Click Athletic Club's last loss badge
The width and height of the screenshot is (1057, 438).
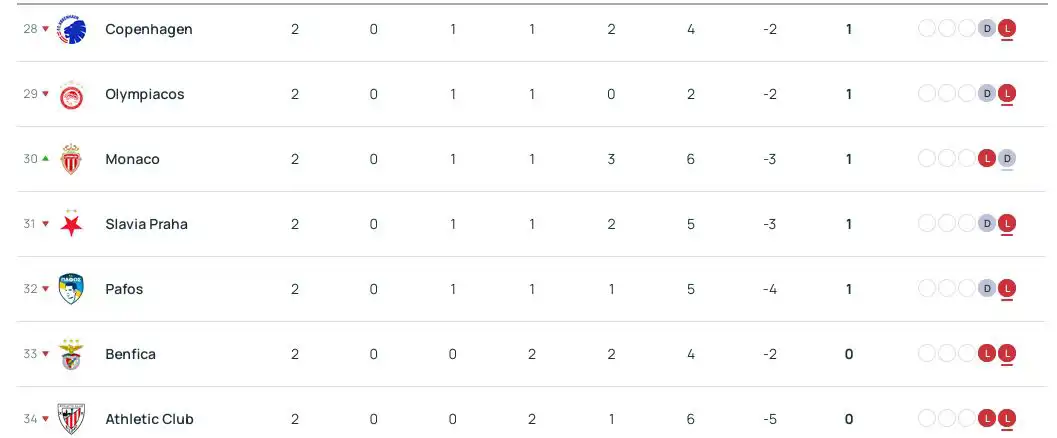click(1007, 419)
